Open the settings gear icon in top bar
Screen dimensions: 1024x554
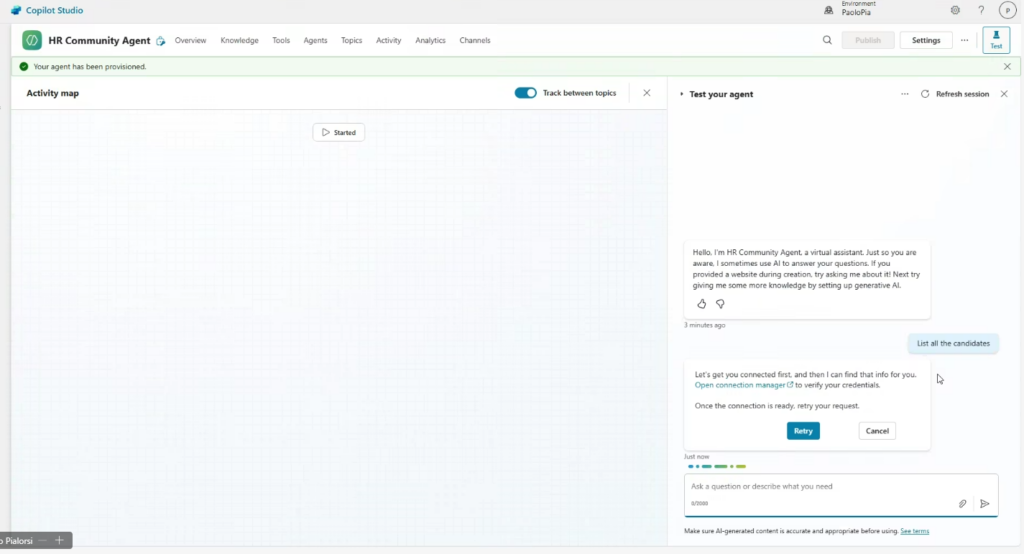(x=955, y=10)
